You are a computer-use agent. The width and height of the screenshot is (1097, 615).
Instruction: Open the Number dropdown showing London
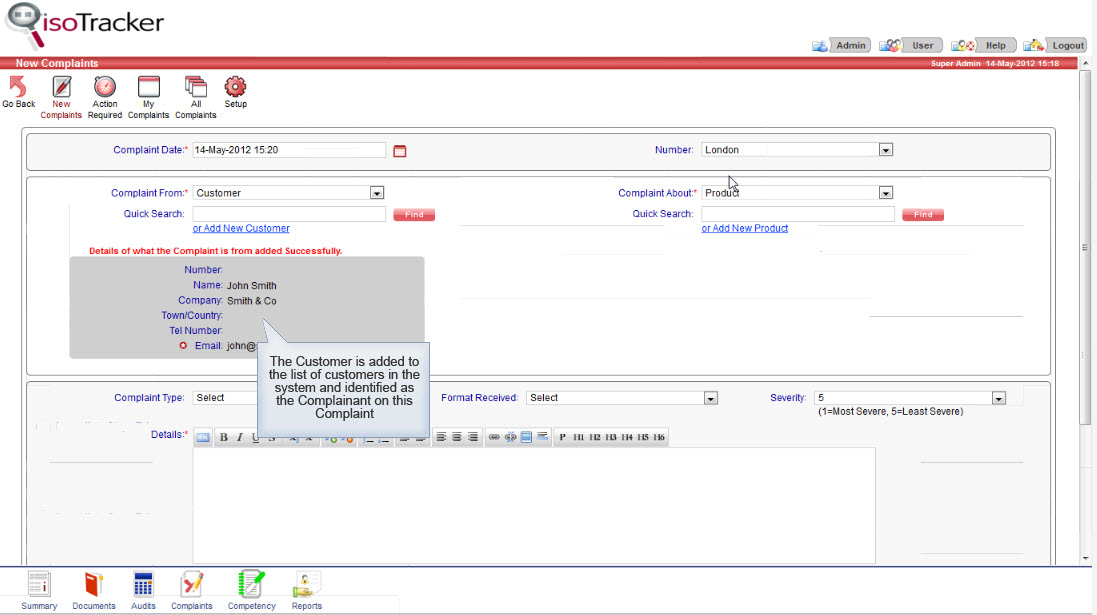click(x=886, y=150)
